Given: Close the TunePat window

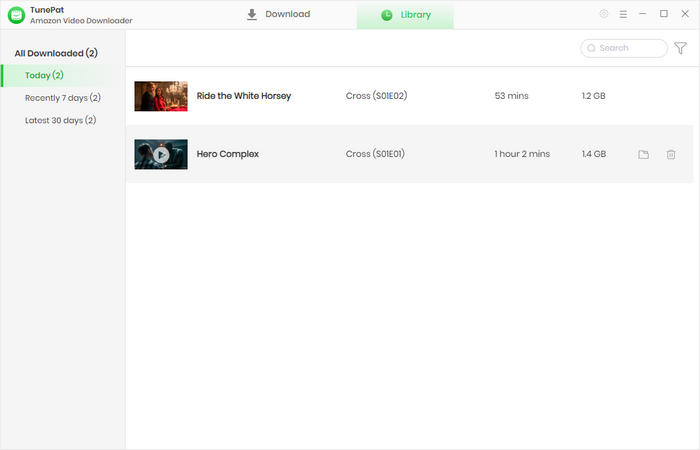Looking at the screenshot, I should pyautogui.click(x=685, y=14).
